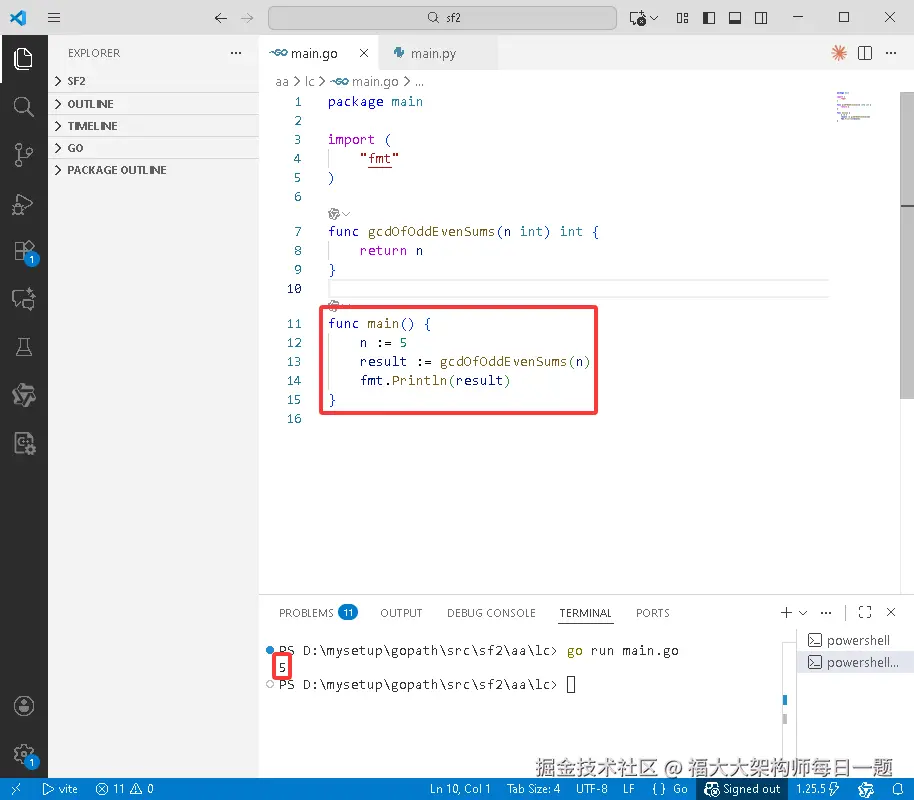Open the Accounts icon in activity bar
914x800 pixels.
(23, 706)
